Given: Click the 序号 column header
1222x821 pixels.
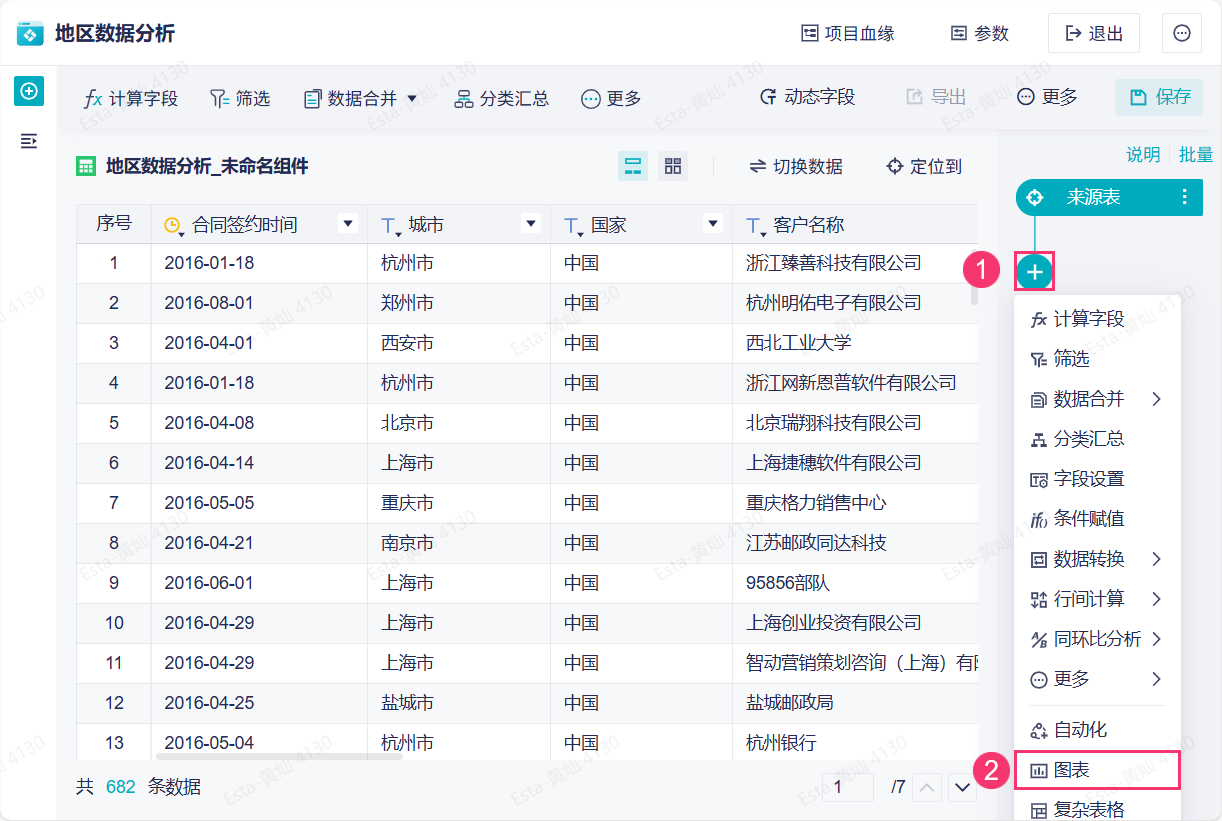Looking at the screenshot, I should (114, 224).
